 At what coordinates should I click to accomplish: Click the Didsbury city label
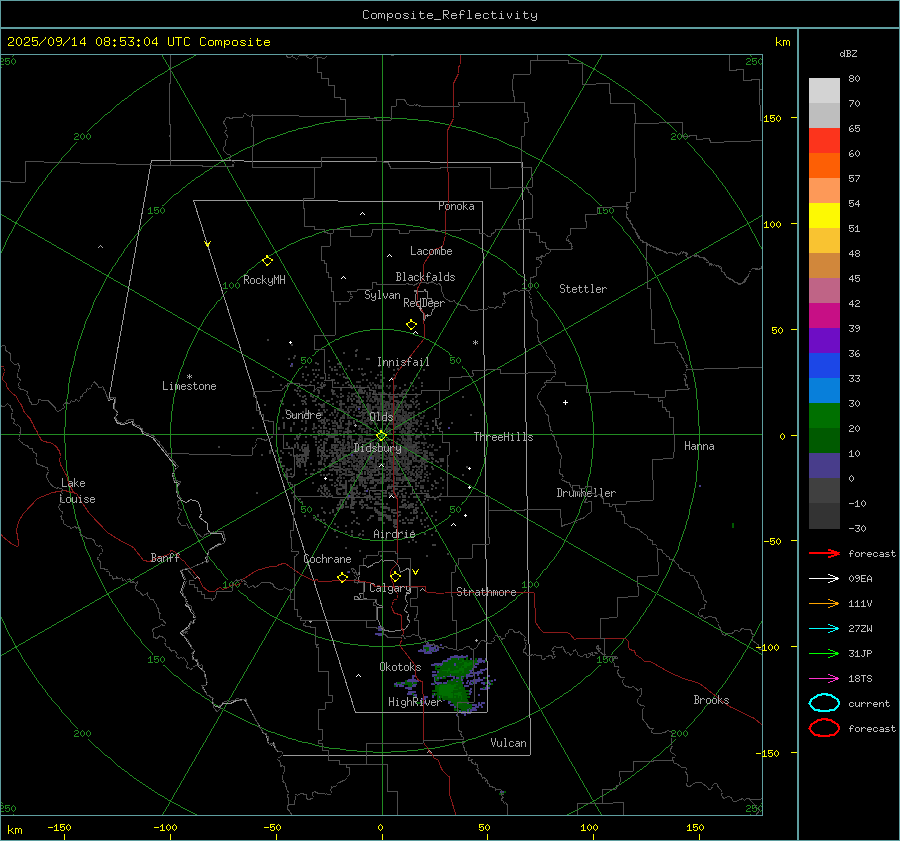click(x=377, y=448)
